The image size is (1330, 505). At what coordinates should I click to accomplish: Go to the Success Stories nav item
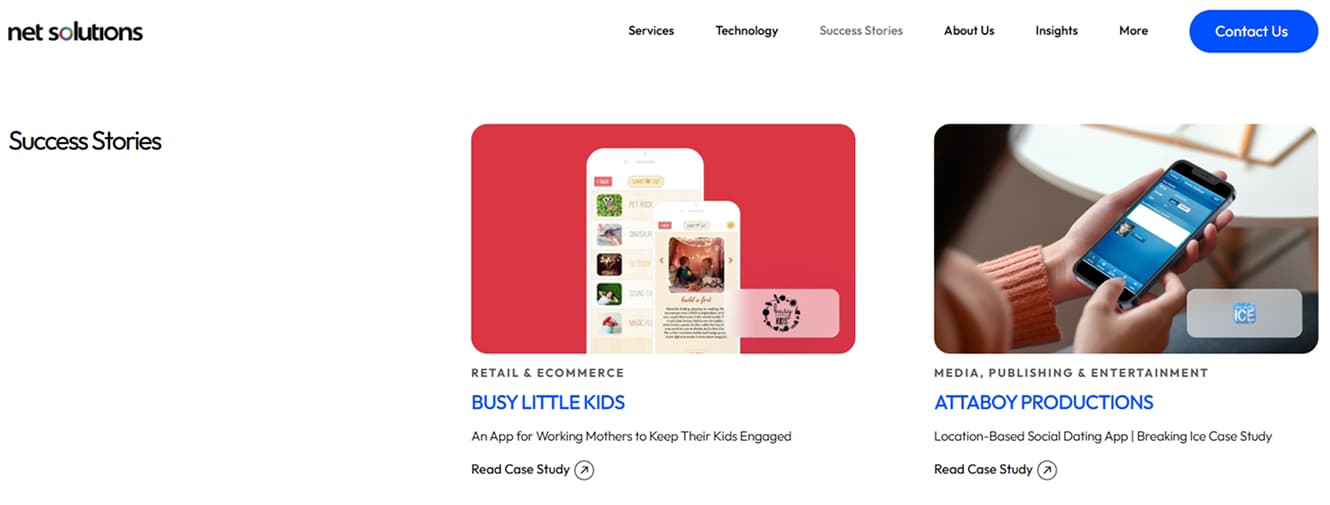pos(861,31)
